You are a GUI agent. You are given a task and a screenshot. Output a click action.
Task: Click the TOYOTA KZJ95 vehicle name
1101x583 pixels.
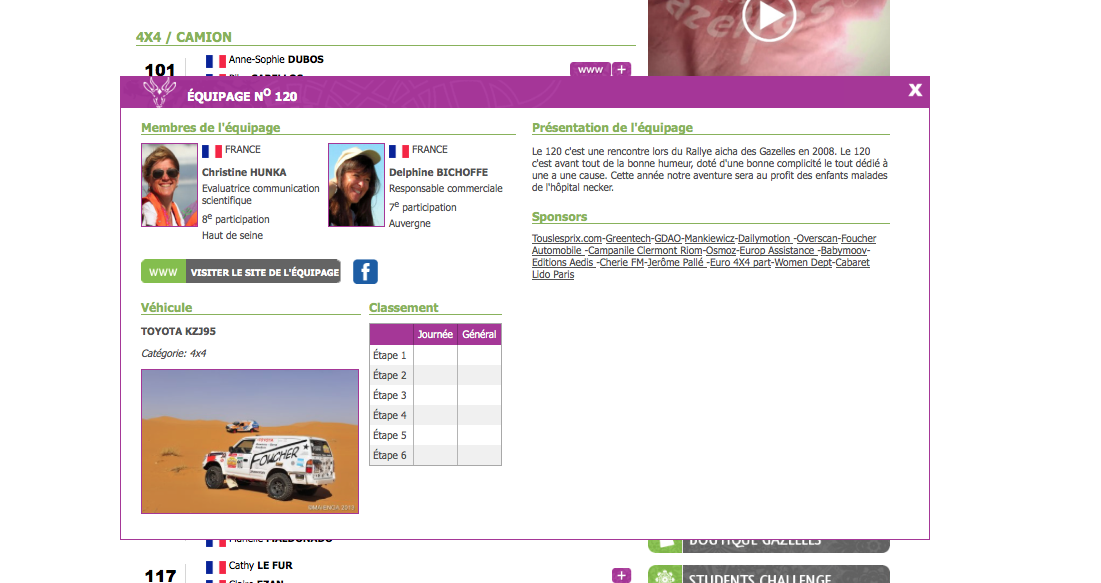tap(178, 332)
